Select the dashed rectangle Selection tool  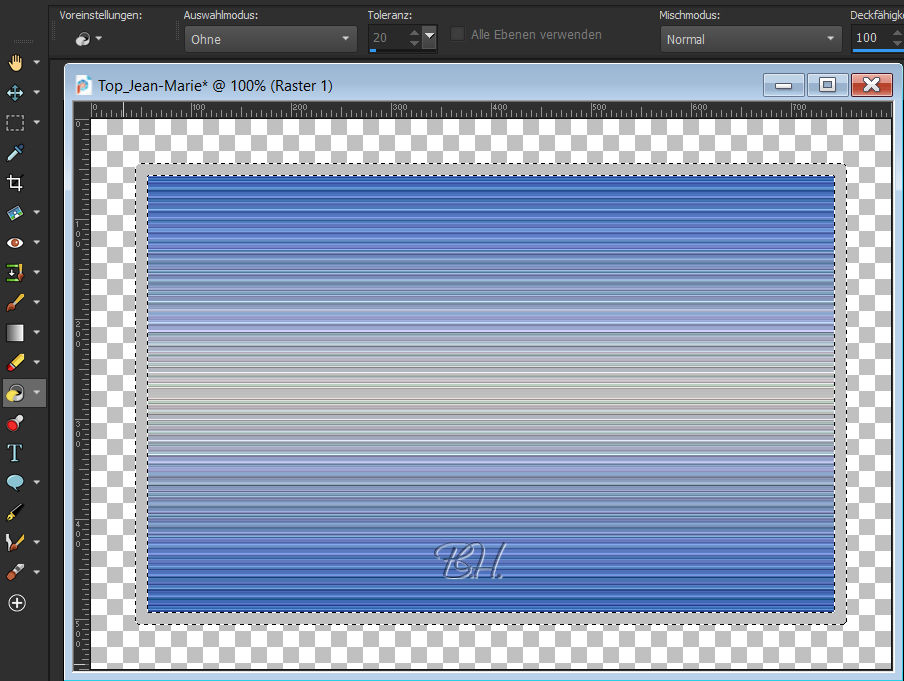click(15, 122)
